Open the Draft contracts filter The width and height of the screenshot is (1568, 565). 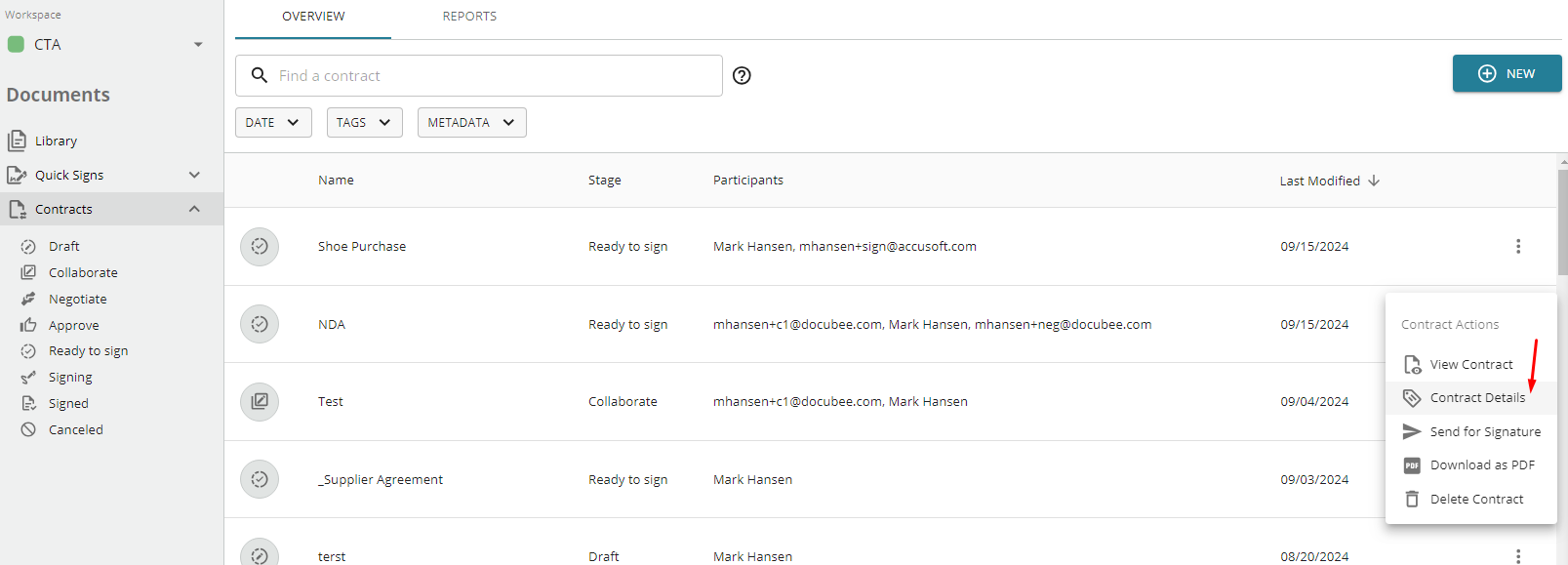[64, 247]
